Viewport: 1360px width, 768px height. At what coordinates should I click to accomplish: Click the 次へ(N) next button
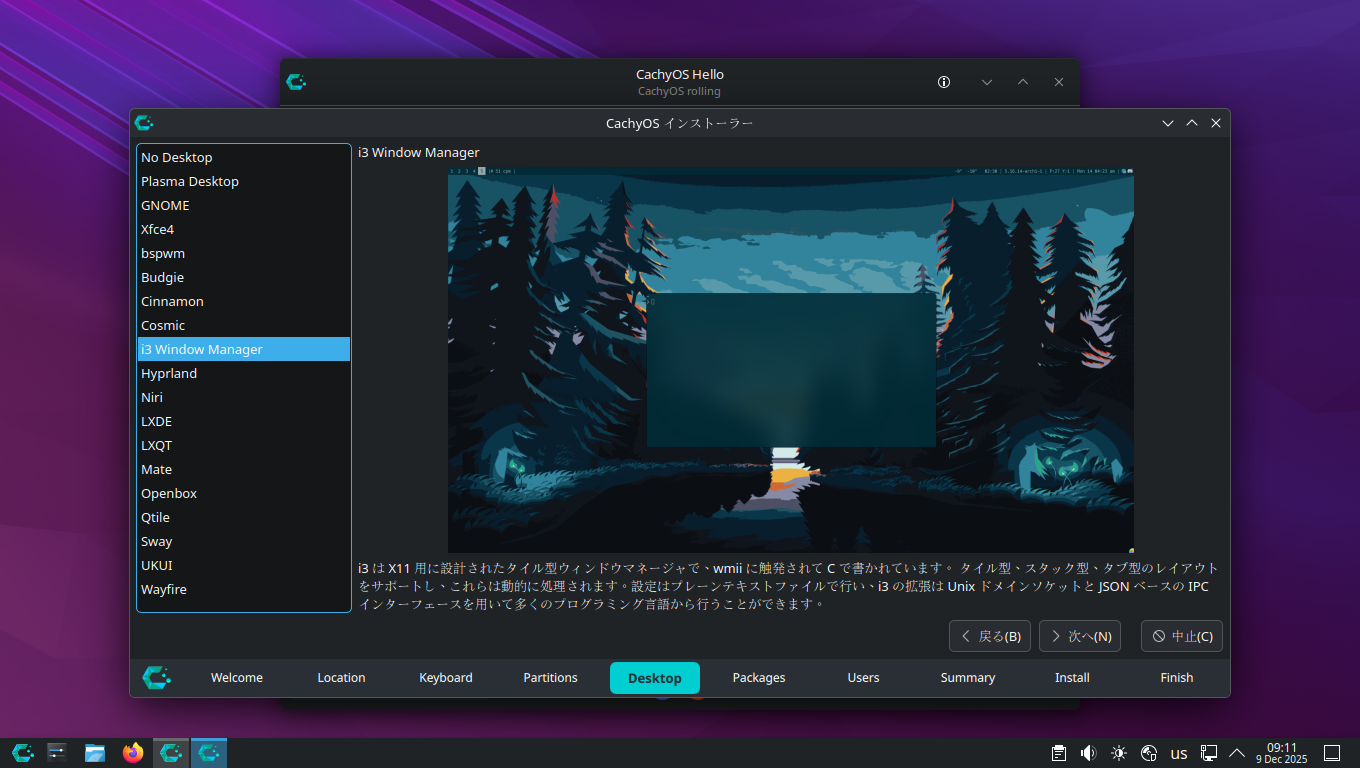click(1080, 636)
